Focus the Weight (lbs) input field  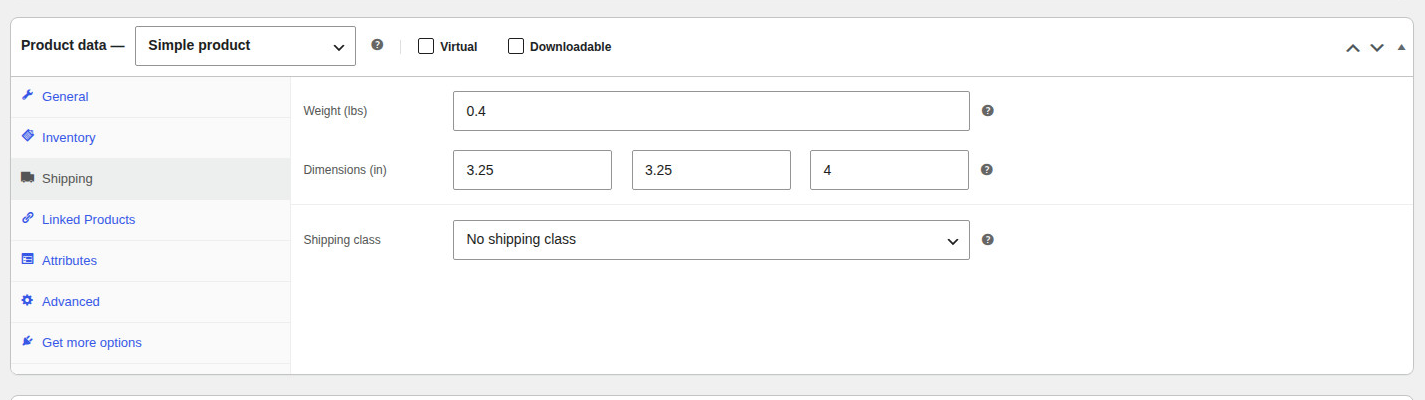coord(711,111)
